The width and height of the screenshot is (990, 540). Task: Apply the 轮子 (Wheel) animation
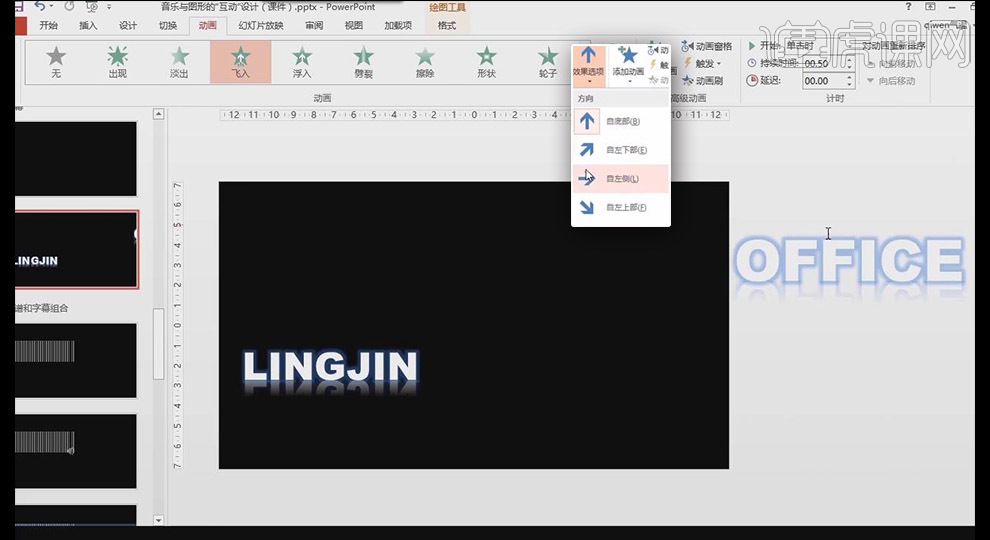(x=547, y=62)
